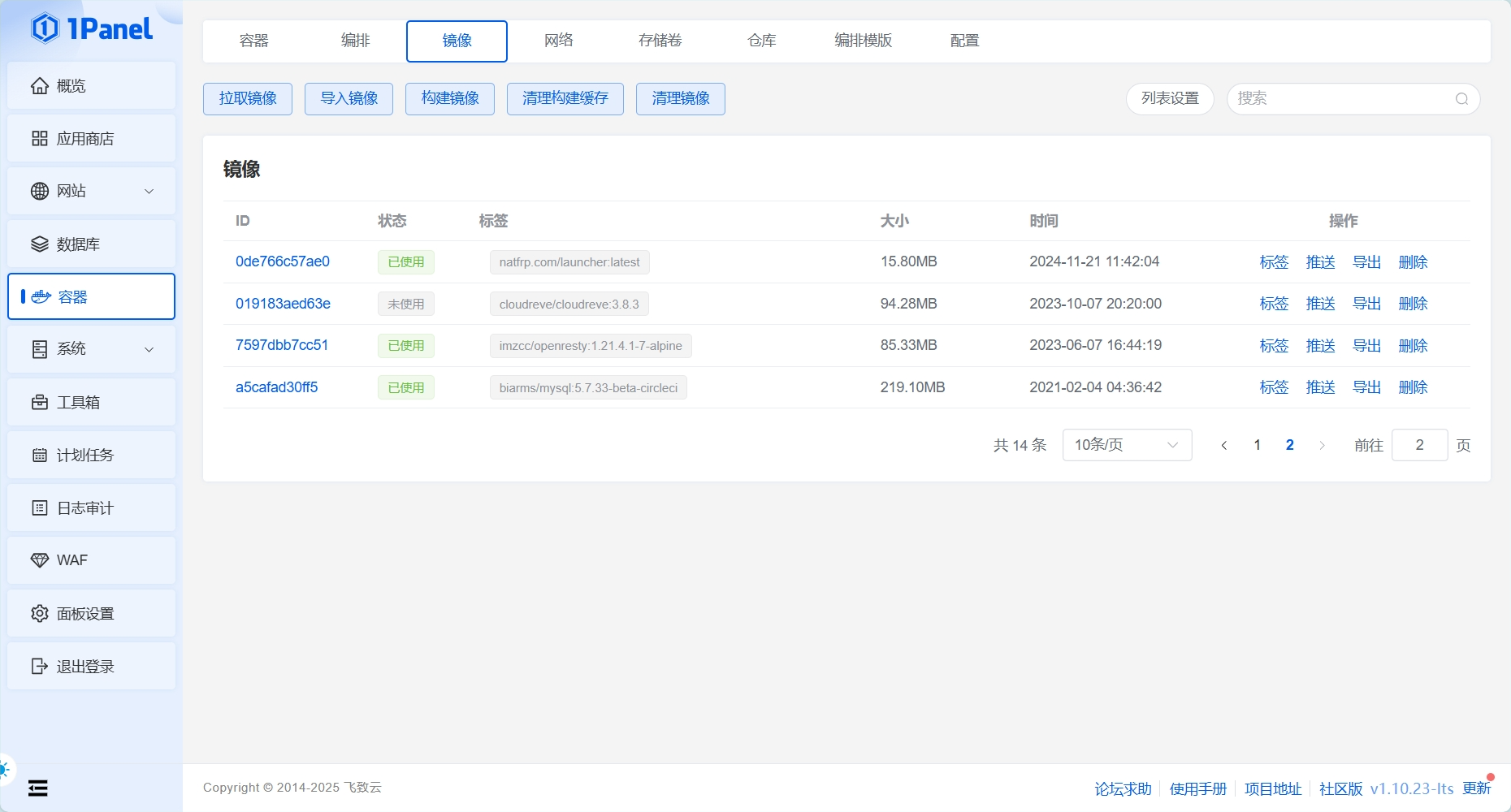Open the App Store grid icon
Screen dimensions: 1511x812
pyautogui.click(x=39, y=139)
